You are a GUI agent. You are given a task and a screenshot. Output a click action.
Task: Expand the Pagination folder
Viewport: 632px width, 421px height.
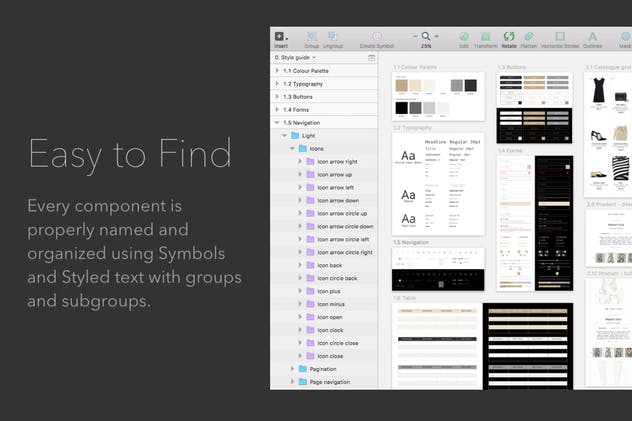293,369
